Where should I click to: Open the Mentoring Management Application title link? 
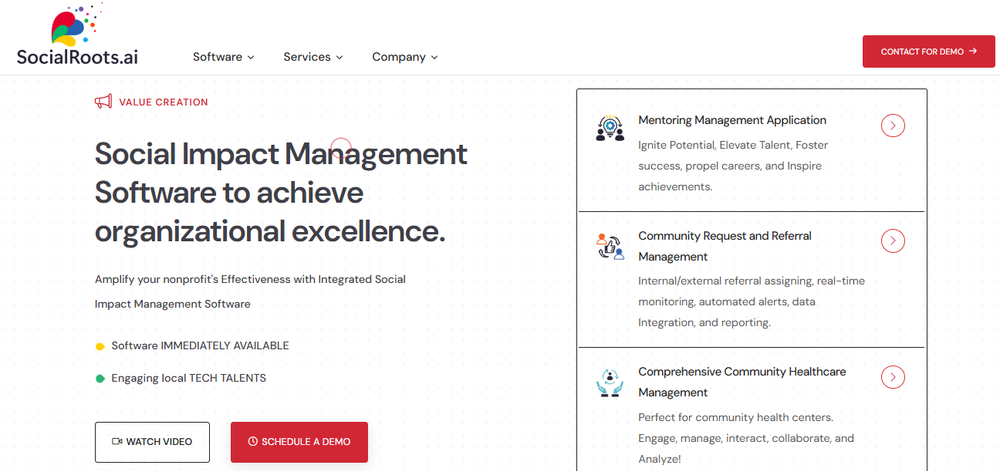coord(732,120)
